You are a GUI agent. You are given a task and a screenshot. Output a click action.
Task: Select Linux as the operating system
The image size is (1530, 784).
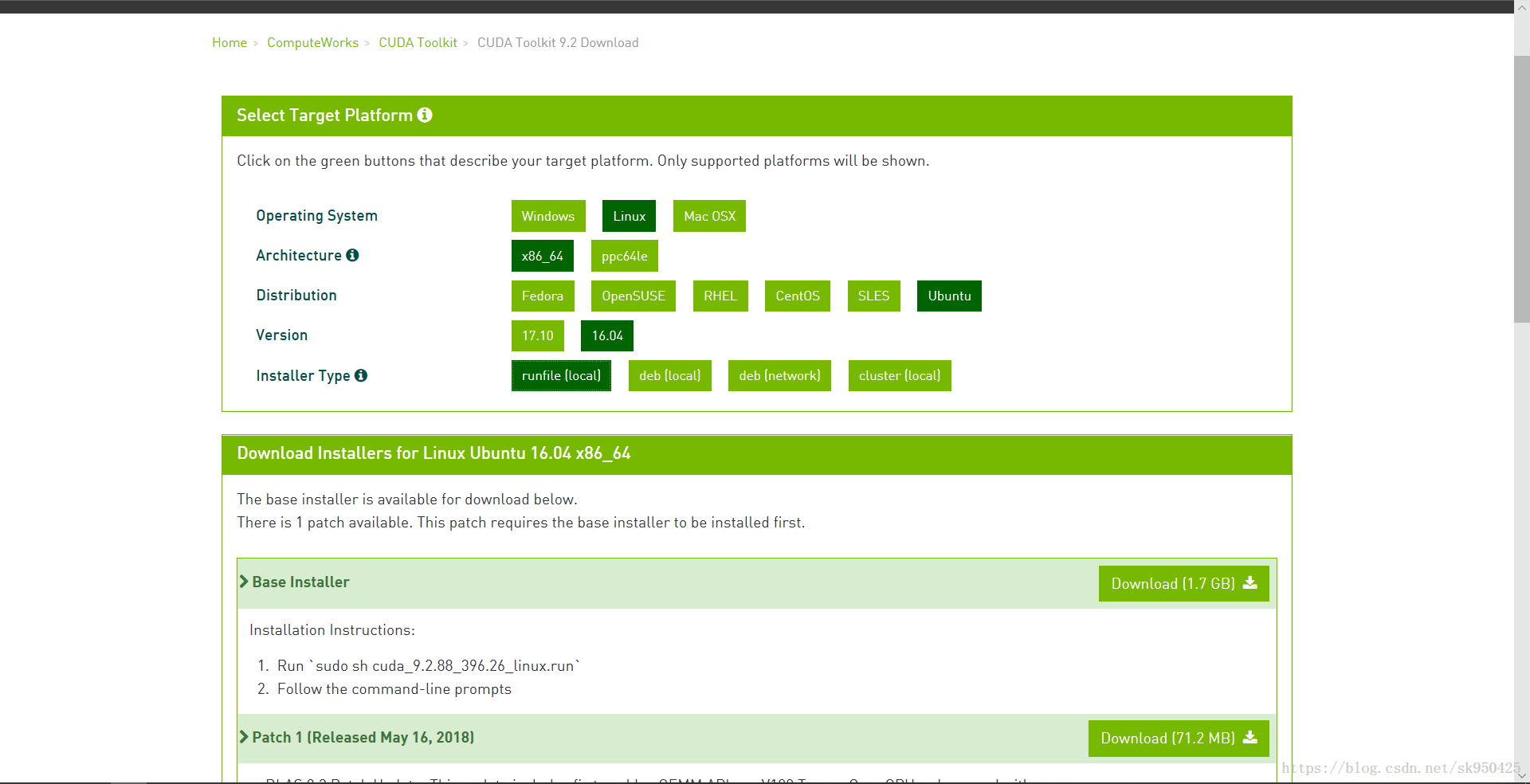coord(629,216)
